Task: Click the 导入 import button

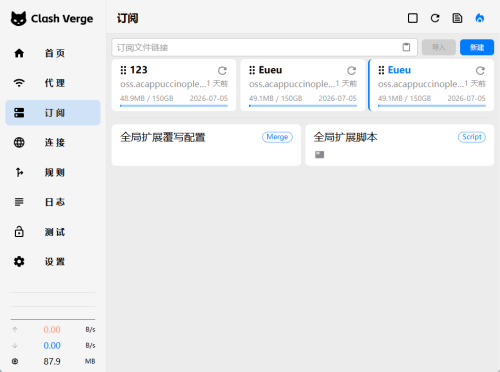Action: 439,47
